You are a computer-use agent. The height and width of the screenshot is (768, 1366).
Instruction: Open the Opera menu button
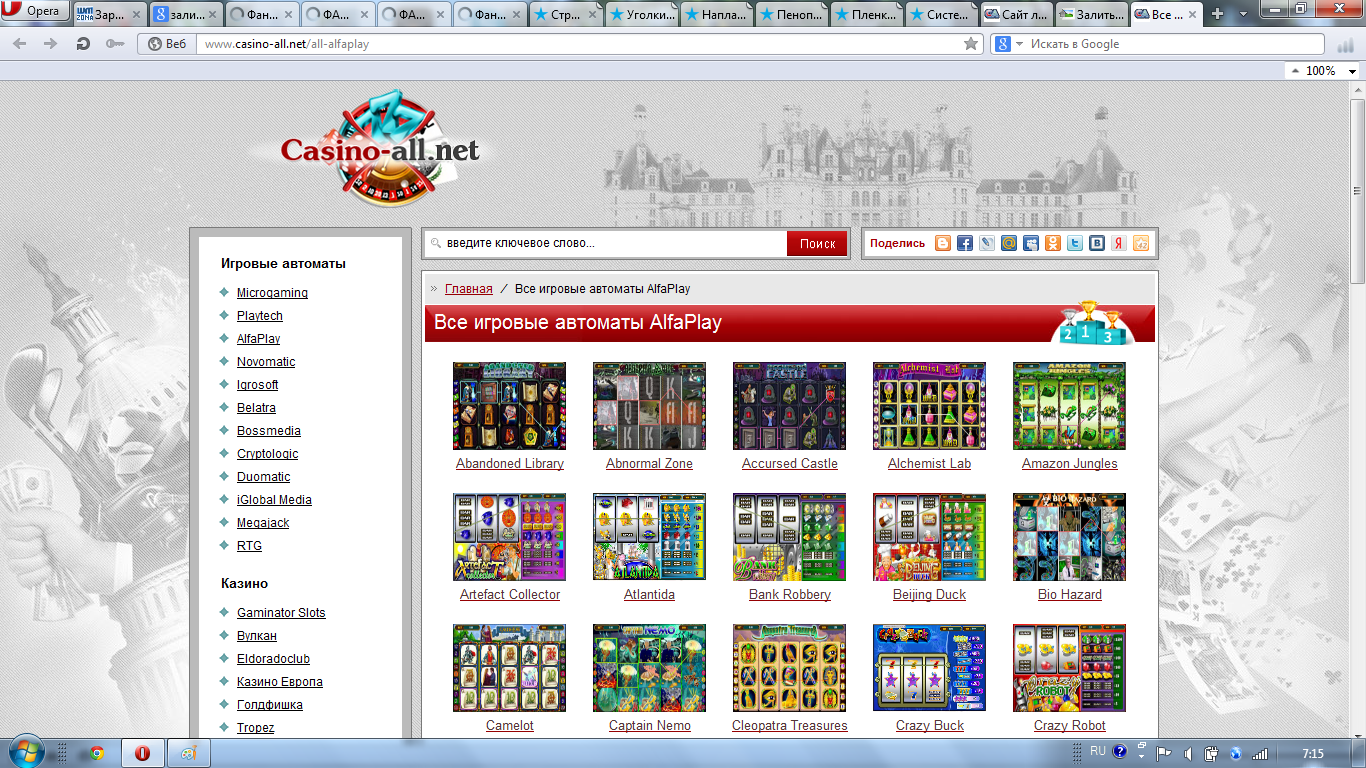pos(35,11)
